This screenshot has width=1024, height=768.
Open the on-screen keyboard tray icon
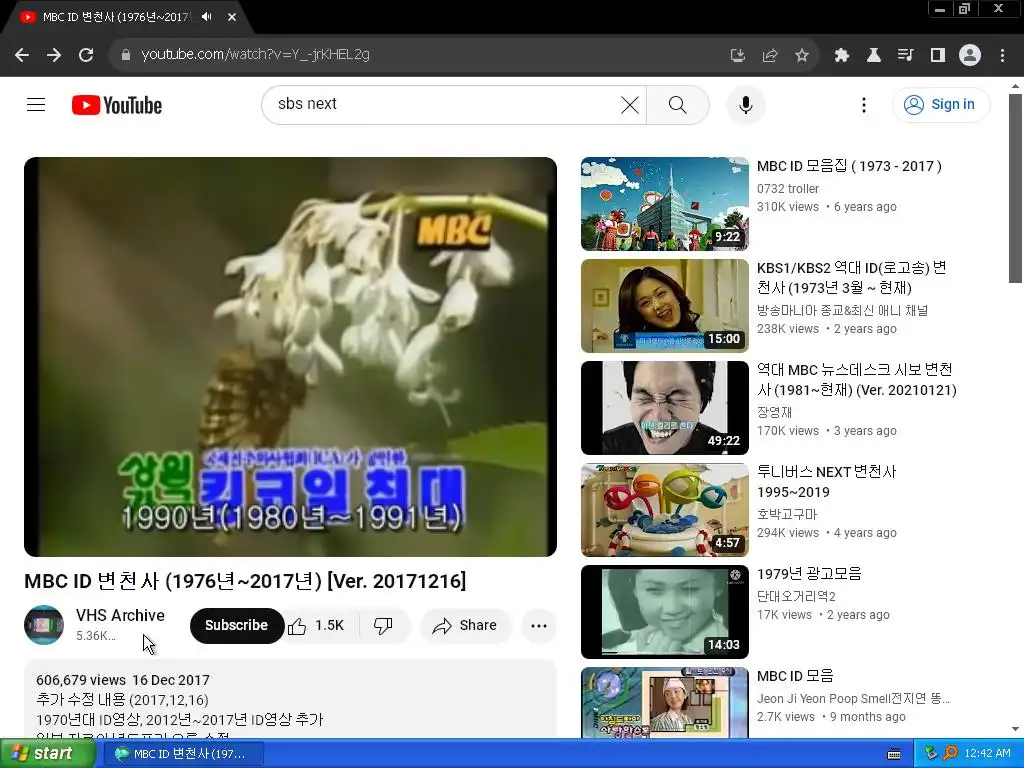pos(894,754)
